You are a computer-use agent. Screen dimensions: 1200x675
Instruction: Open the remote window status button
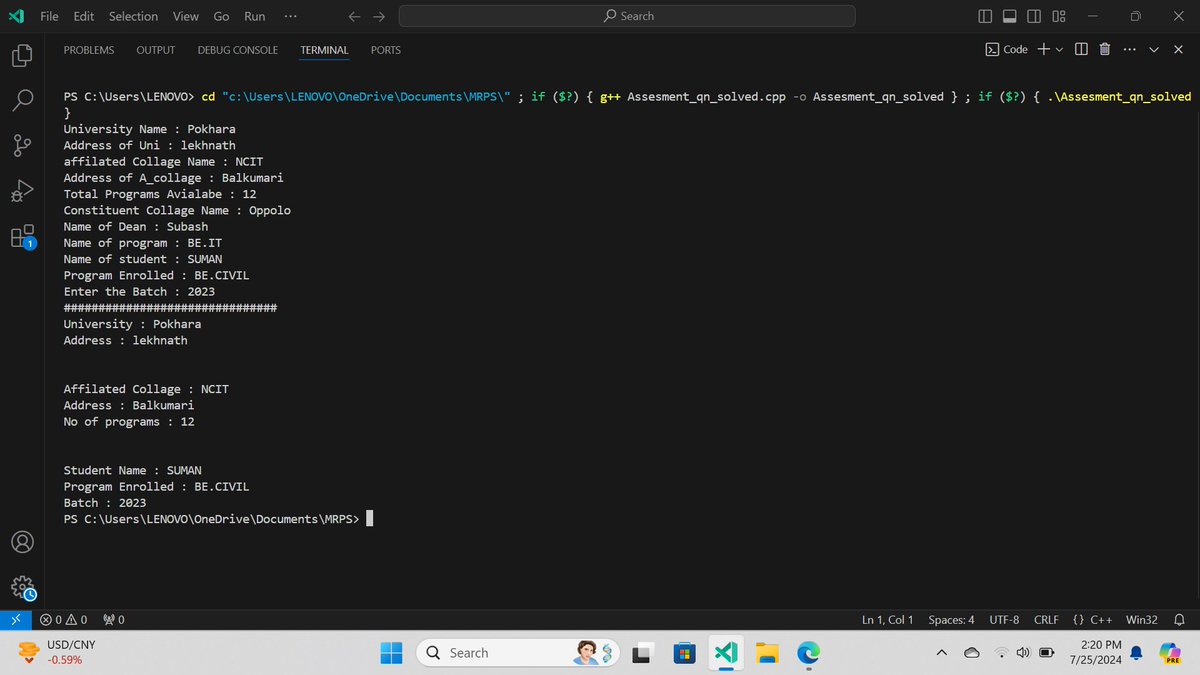point(15,620)
